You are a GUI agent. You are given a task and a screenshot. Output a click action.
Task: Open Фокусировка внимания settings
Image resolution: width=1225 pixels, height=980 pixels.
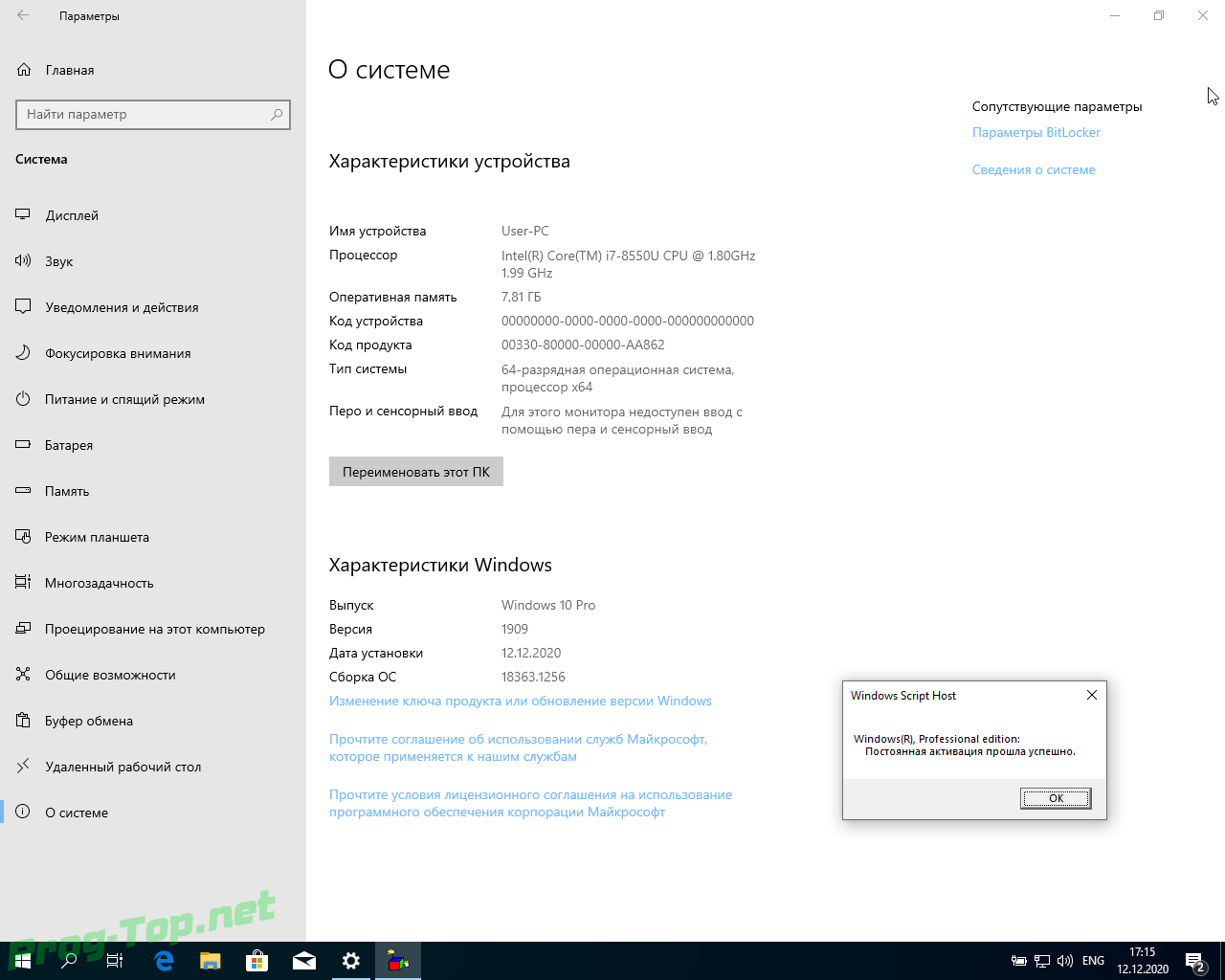pyautogui.click(x=153, y=353)
